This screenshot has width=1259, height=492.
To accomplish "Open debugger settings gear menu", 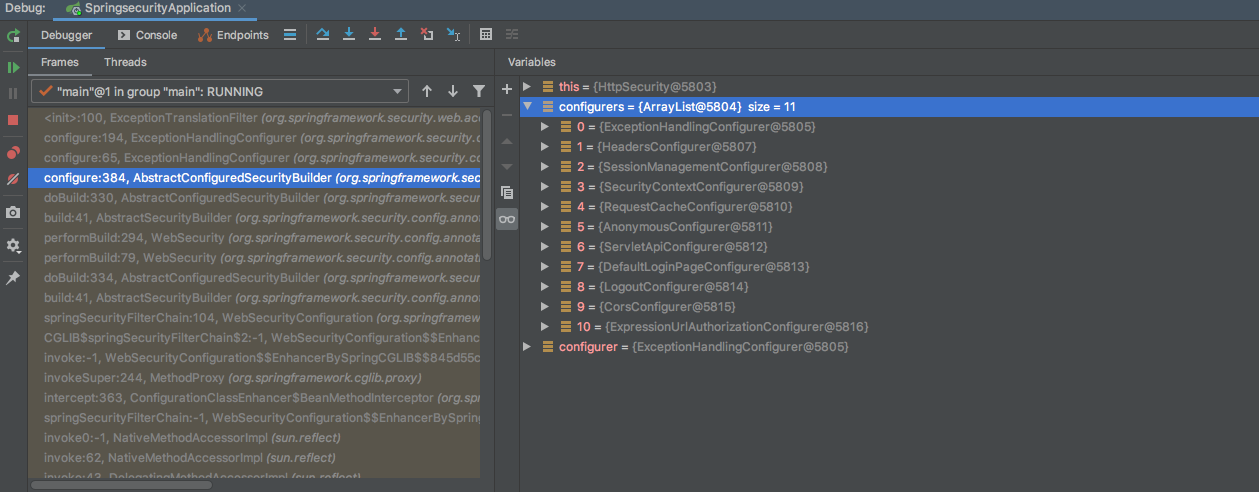I will pos(13,245).
